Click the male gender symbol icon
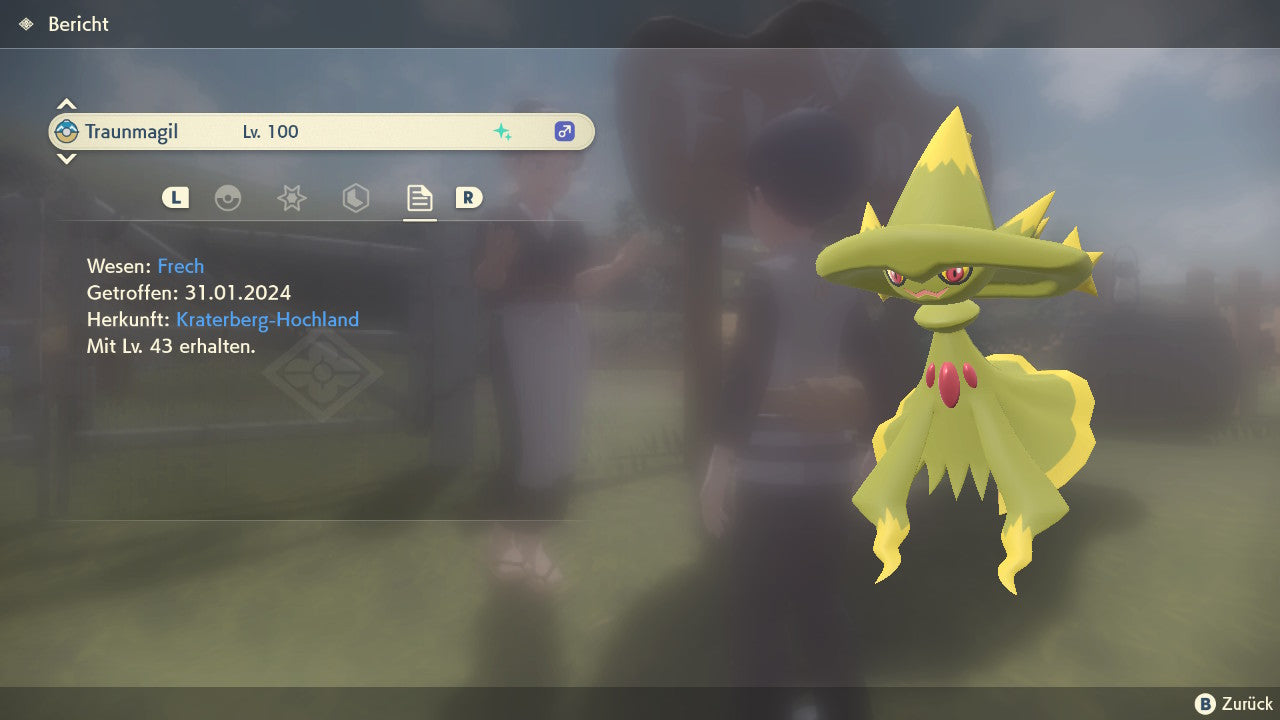The height and width of the screenshot is (720, 1280). 564,132
